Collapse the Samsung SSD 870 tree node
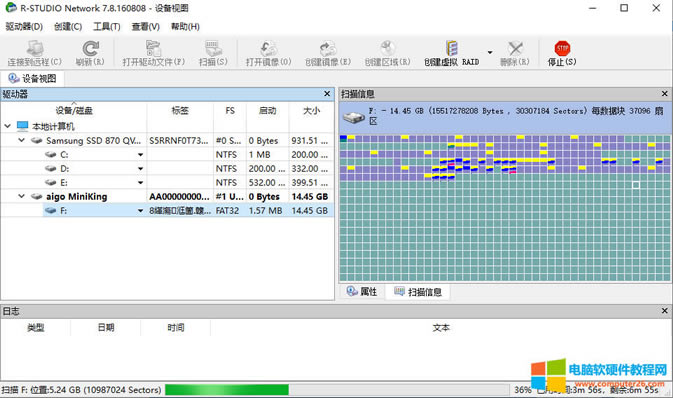Screen dimensions: 673x398 click(21, 140)
